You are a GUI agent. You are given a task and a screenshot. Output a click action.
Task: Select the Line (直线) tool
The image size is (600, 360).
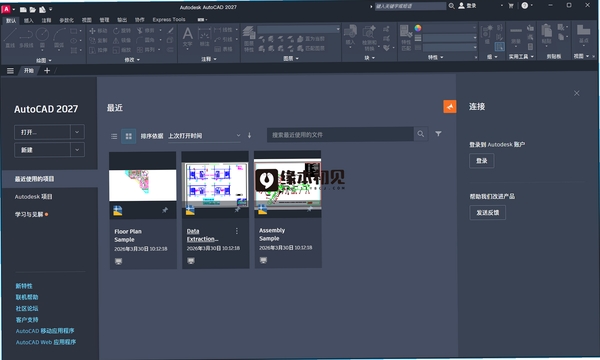coord(10,37)
